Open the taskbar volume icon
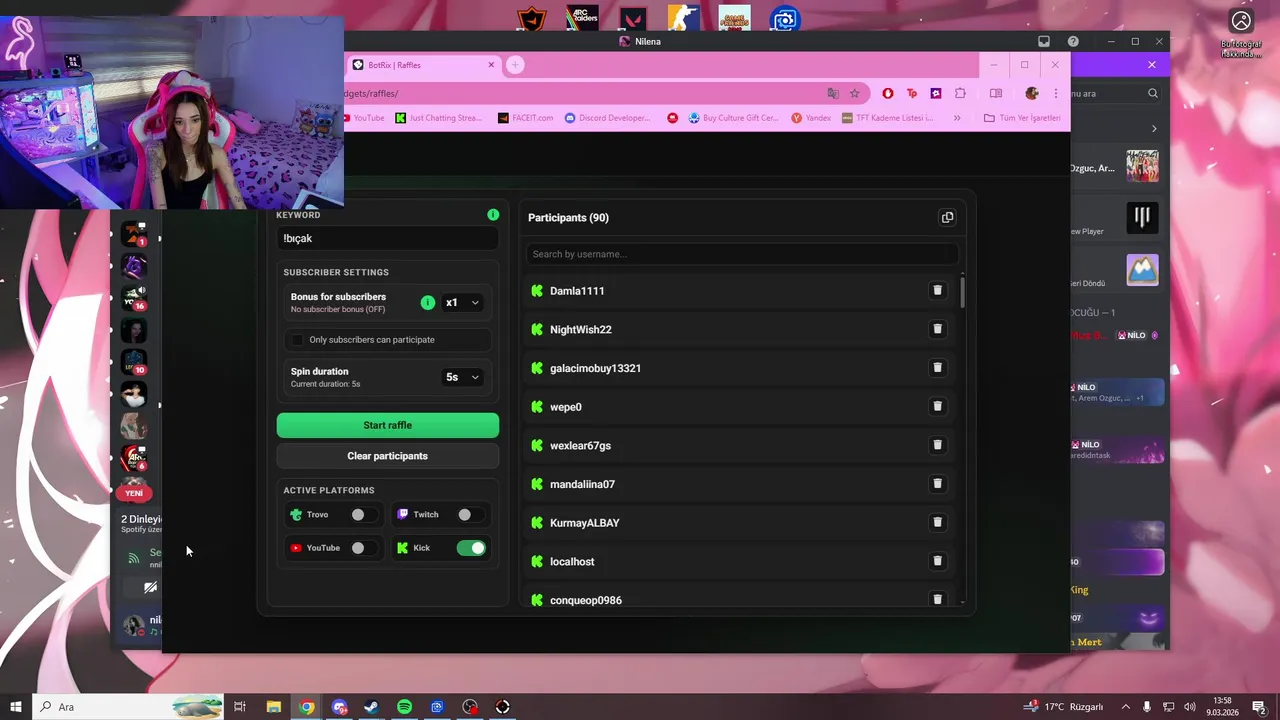 1189,707
